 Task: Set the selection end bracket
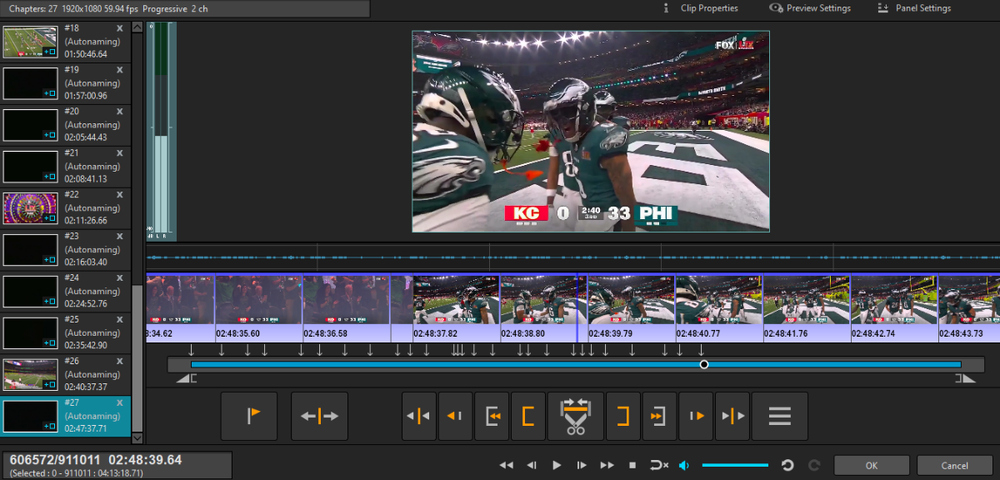[623, 416]
